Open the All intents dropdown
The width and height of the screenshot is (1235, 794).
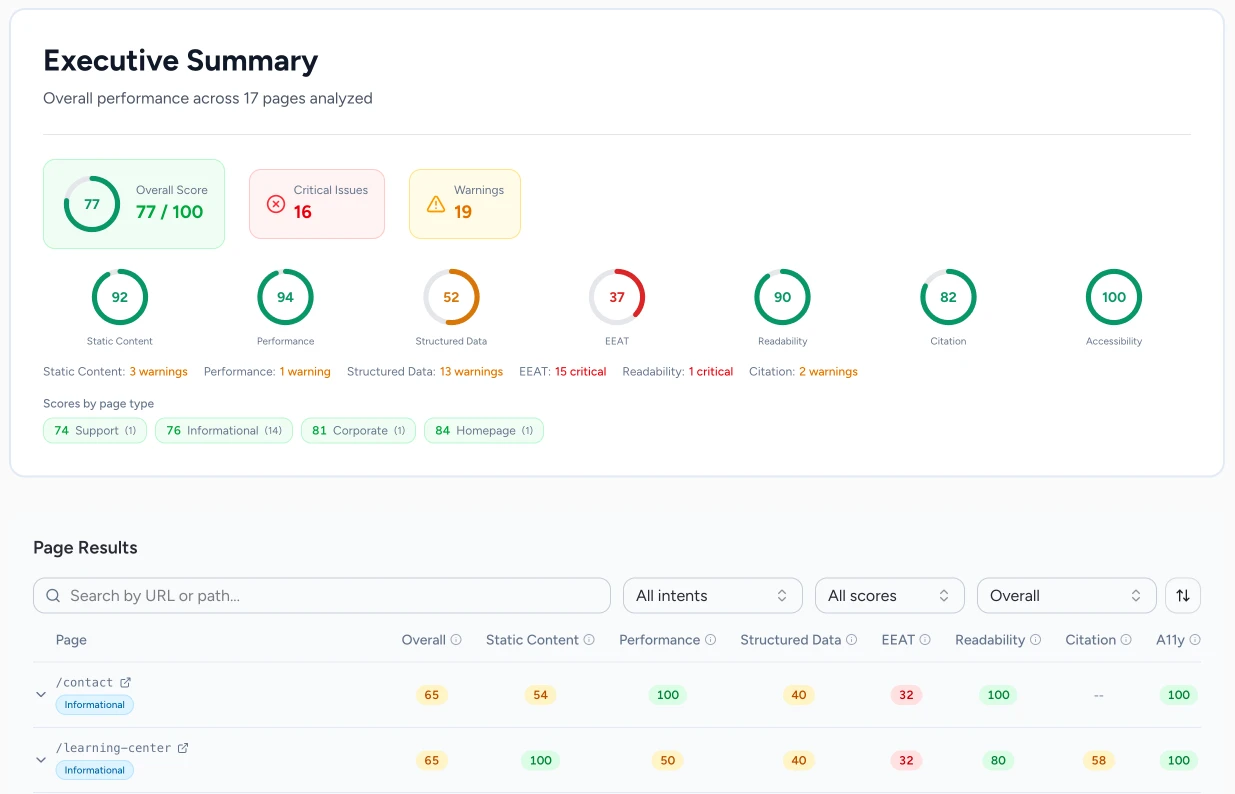(712, 595)
